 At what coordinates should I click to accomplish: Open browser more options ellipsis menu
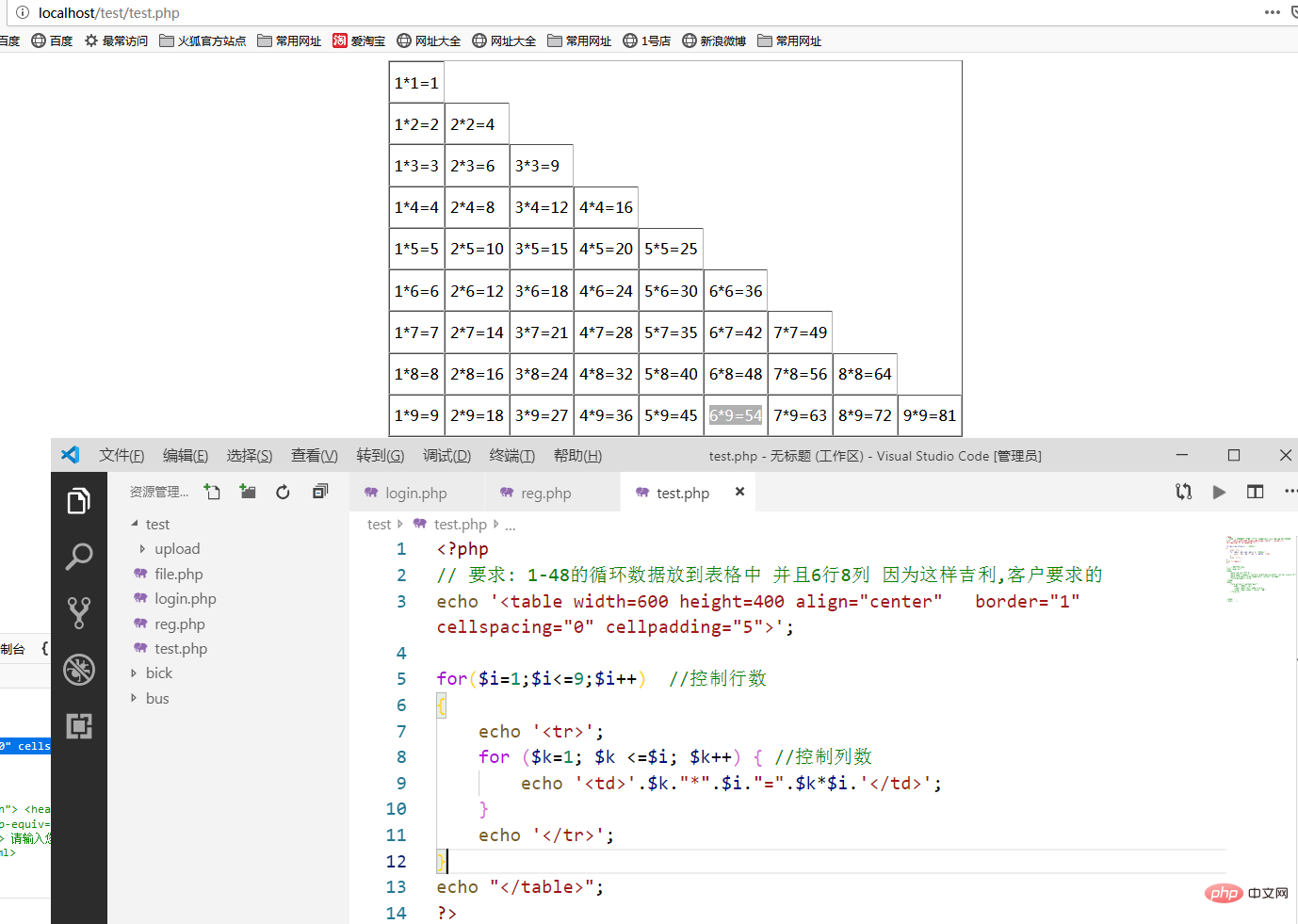pos(1273,12)
